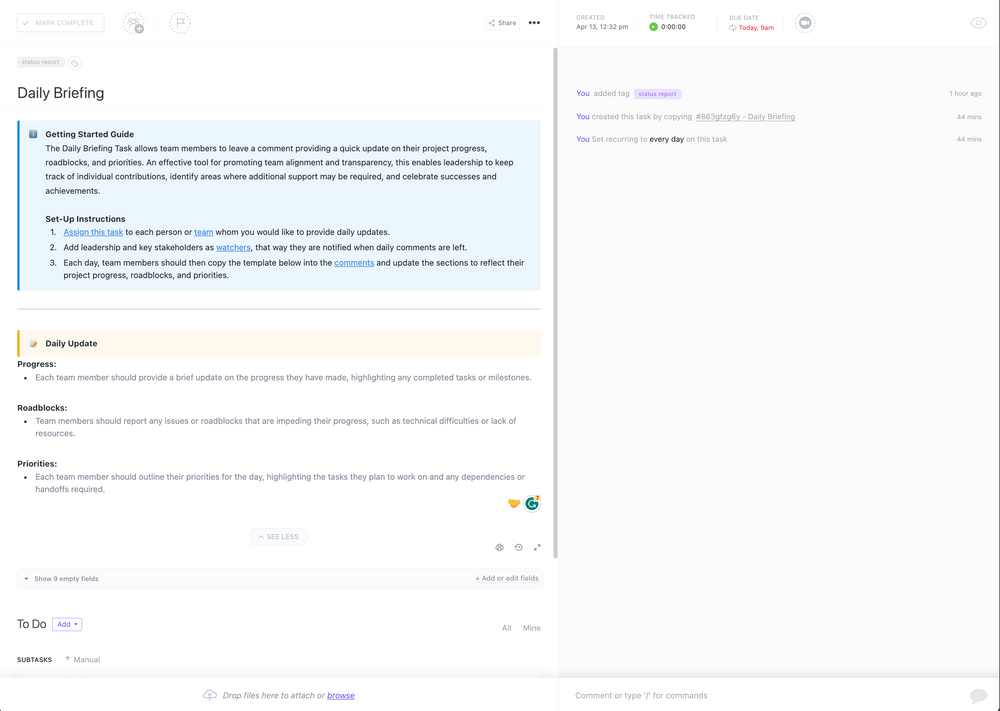Mark the task complete

click(60, 22)
